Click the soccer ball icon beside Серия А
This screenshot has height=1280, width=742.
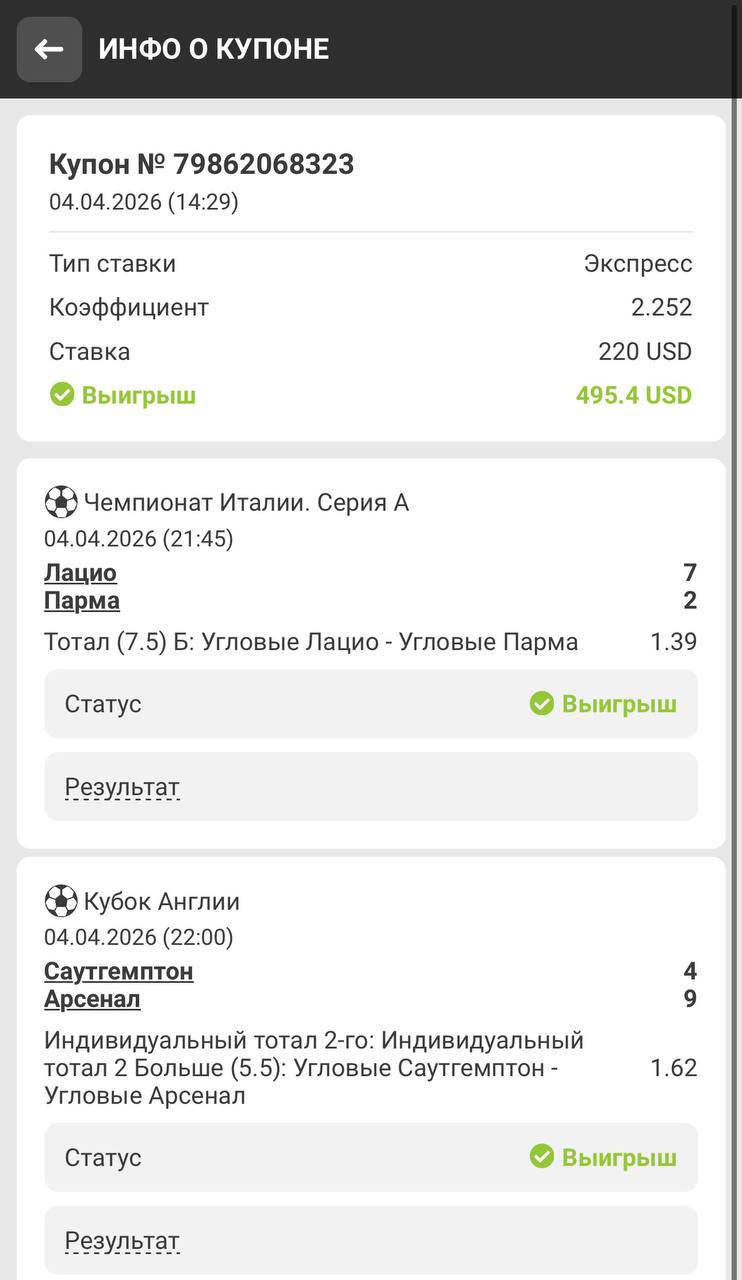point(61,502)
